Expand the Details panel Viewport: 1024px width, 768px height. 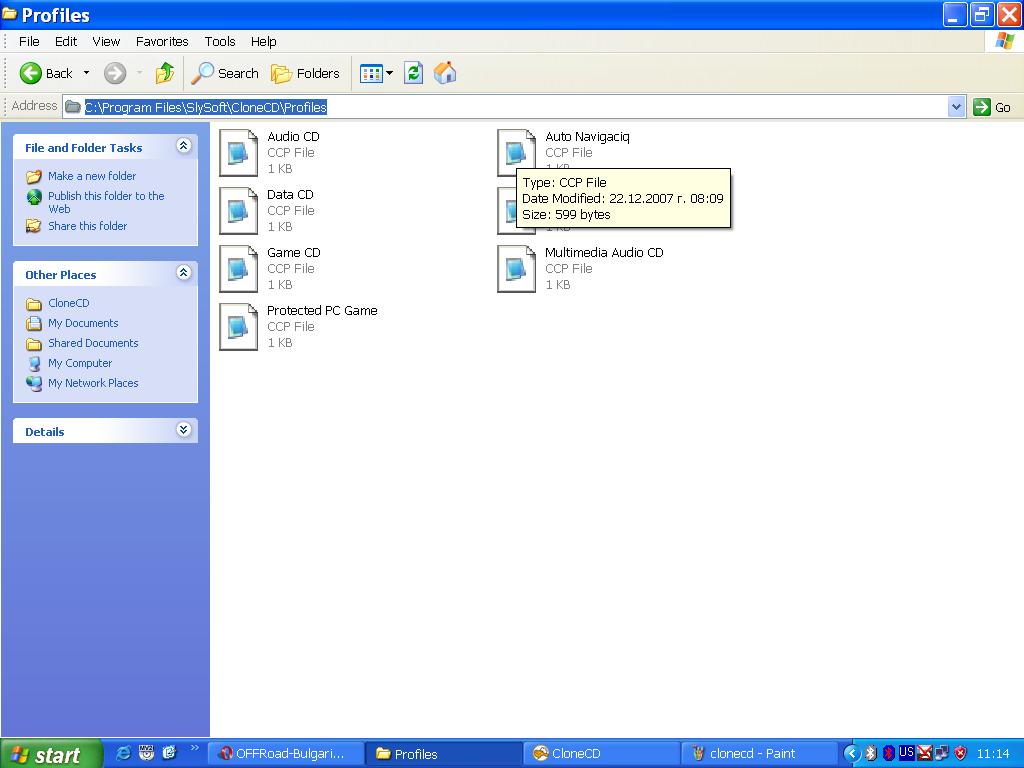point(183,430)
